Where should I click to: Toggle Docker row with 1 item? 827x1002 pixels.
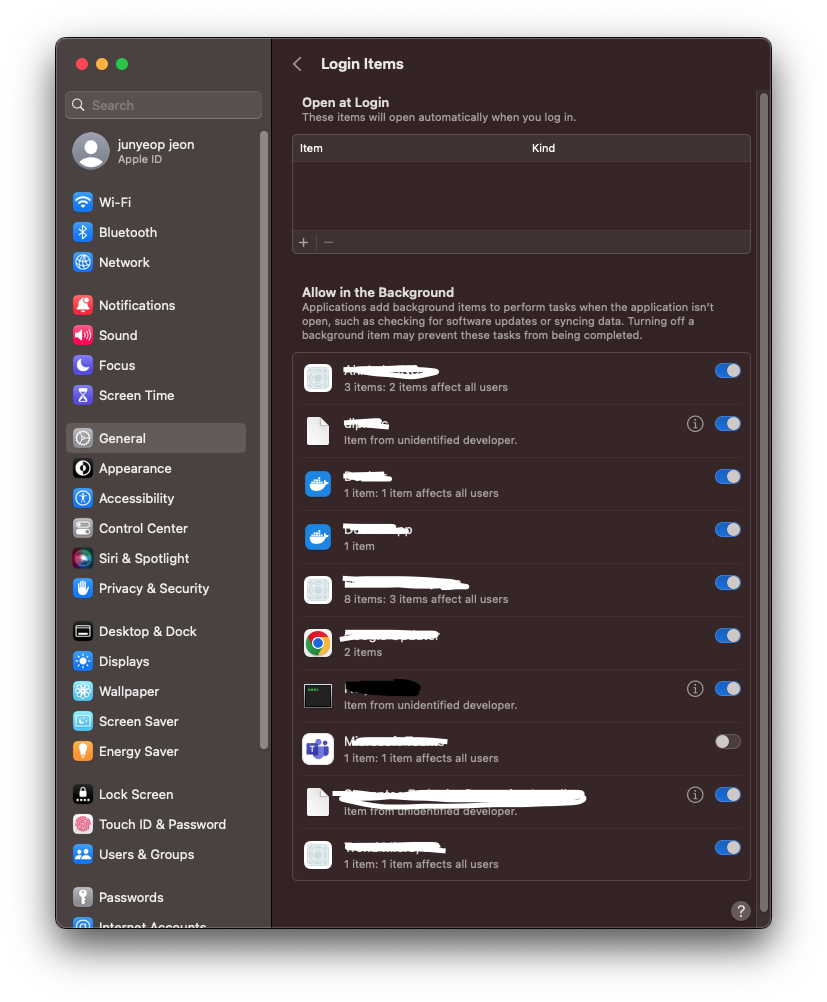coord(728,530)
